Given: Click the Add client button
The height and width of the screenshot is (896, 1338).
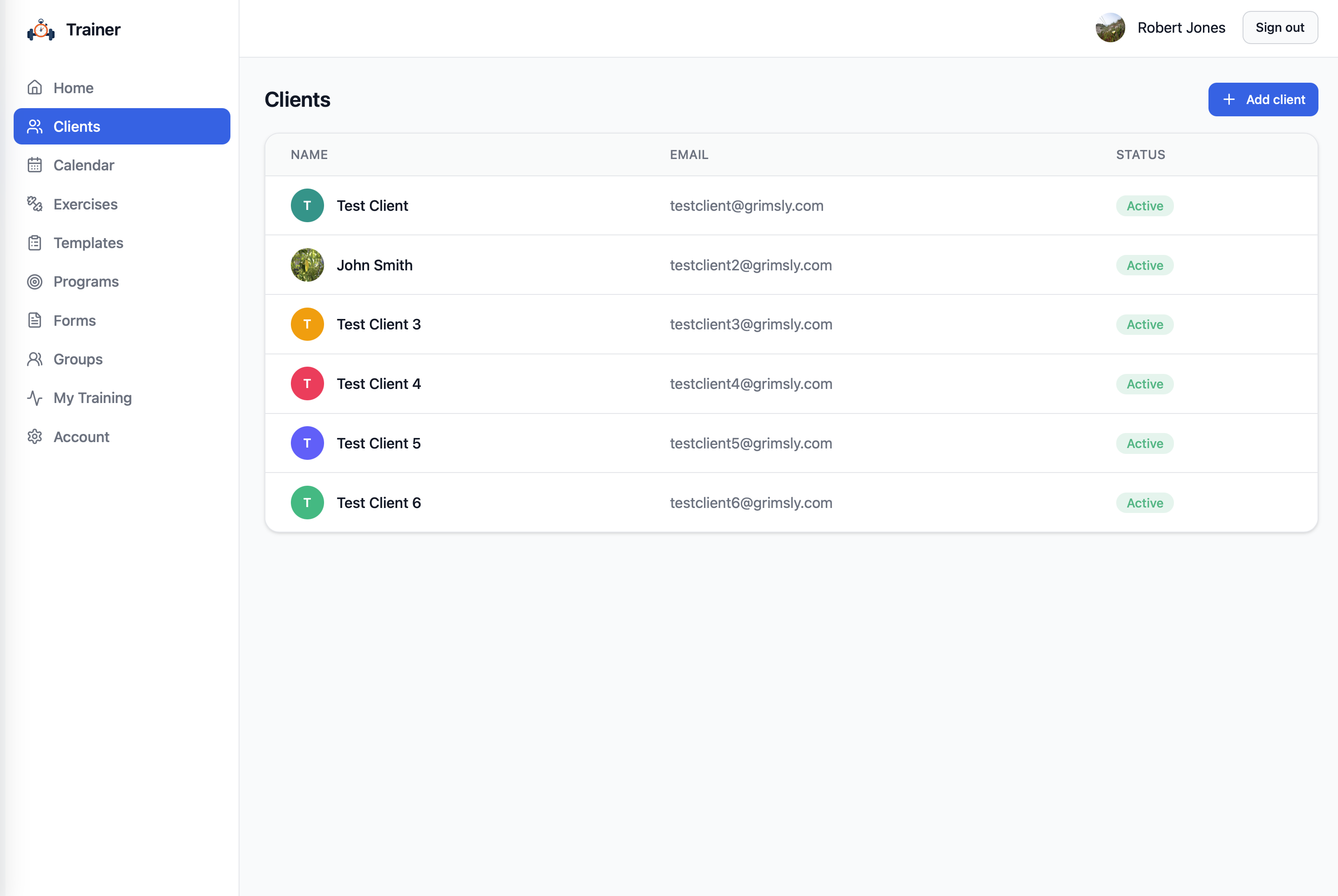Looking at the screenshot, I should [1263, 100].
